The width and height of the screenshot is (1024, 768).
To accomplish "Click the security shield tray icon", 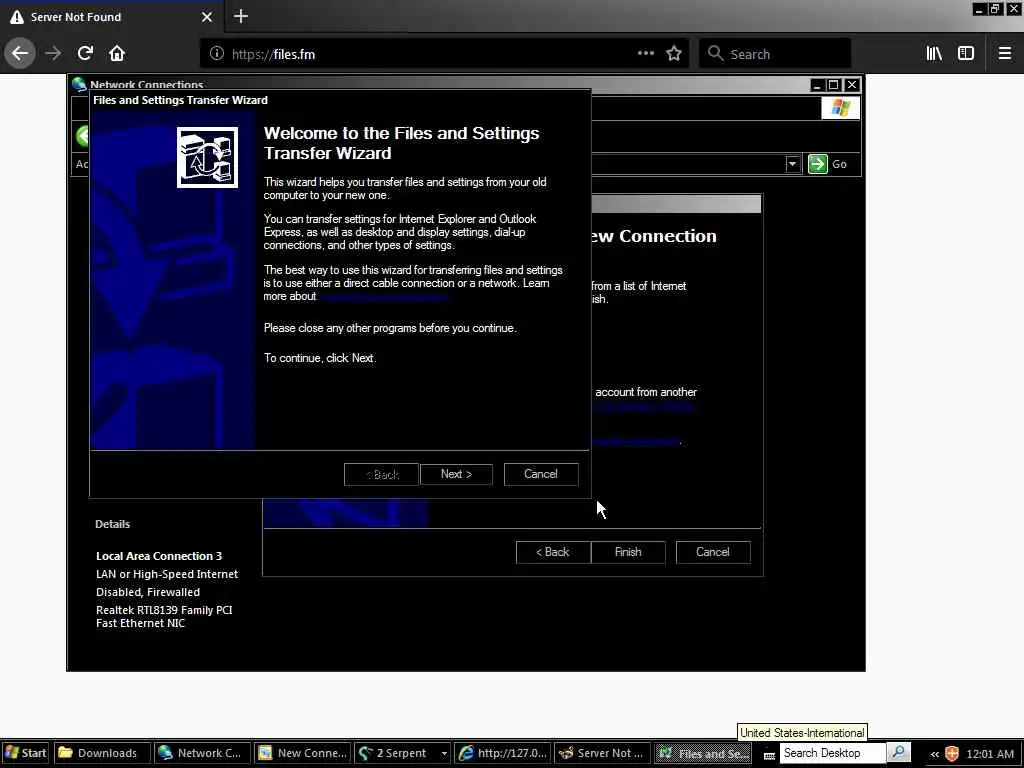I will [x=952, y=754].
